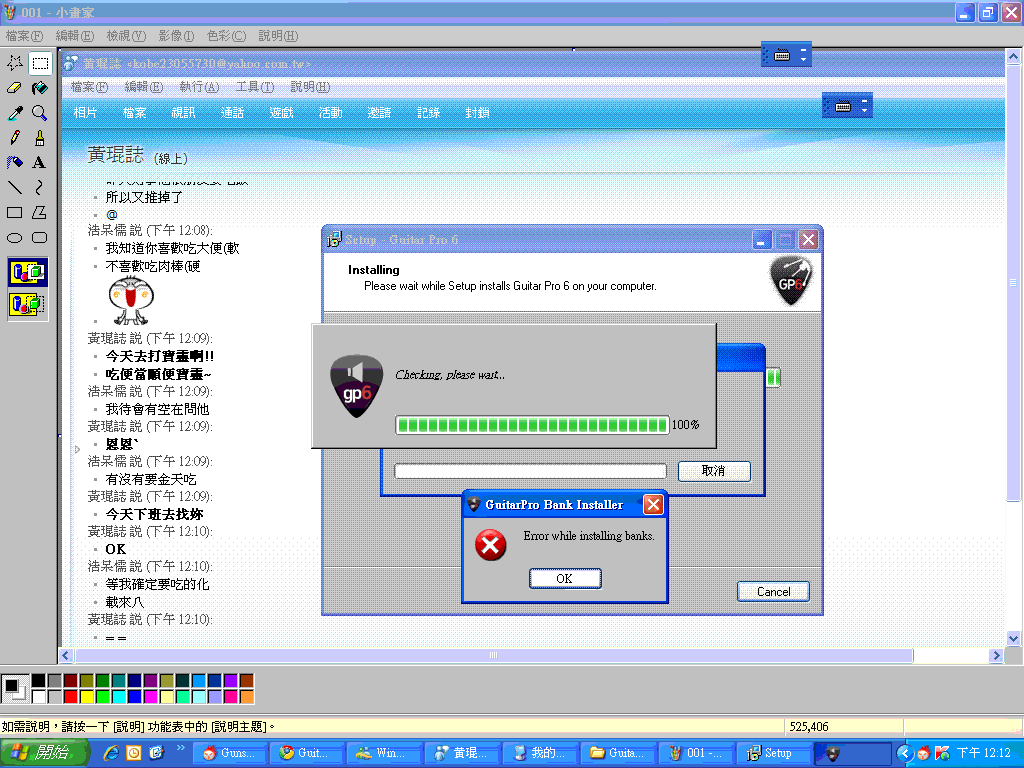Image resolution: width=1024 pixels, height=768 pixels.
Task: Open the 工具(T) menu in chat window
Action: click(255, 87)
